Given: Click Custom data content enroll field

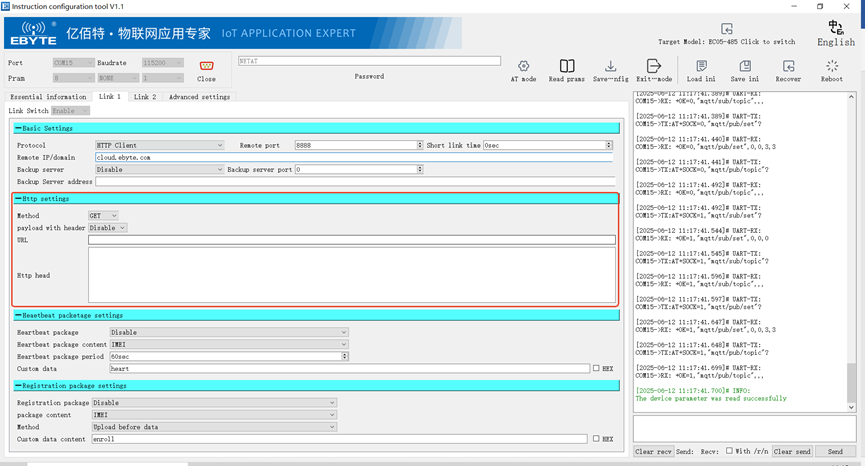Looking at the screenshot, I should 339,439.
